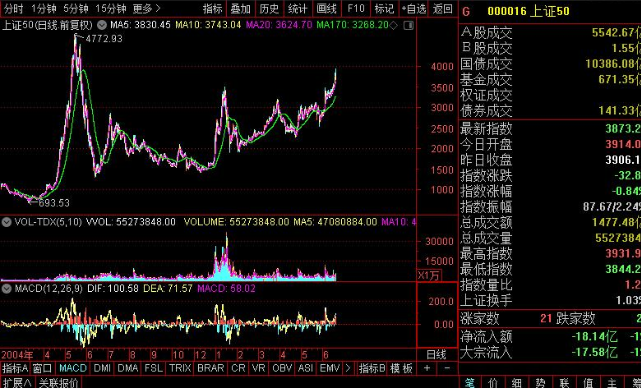641x390 pixels.
Task: Select TRIX indicator tab
Action: 180,368
